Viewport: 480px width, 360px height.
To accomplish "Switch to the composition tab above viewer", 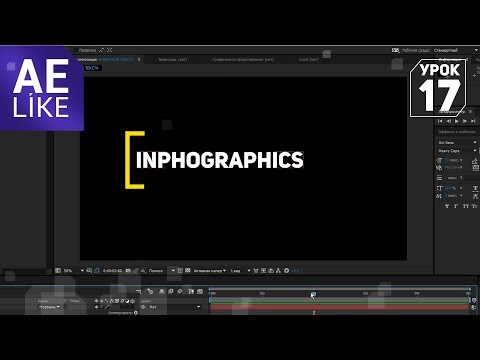I will (x=108, y=59).
